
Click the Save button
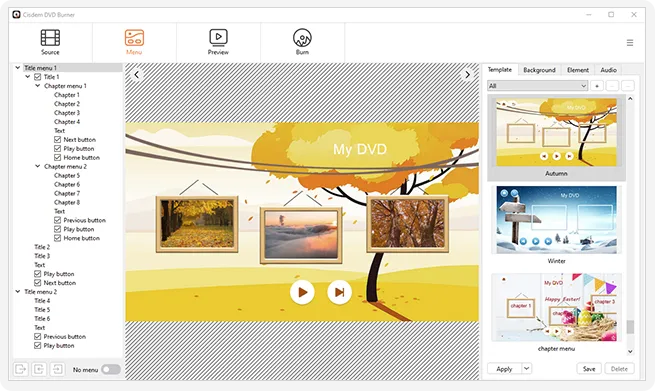point(589,369)
